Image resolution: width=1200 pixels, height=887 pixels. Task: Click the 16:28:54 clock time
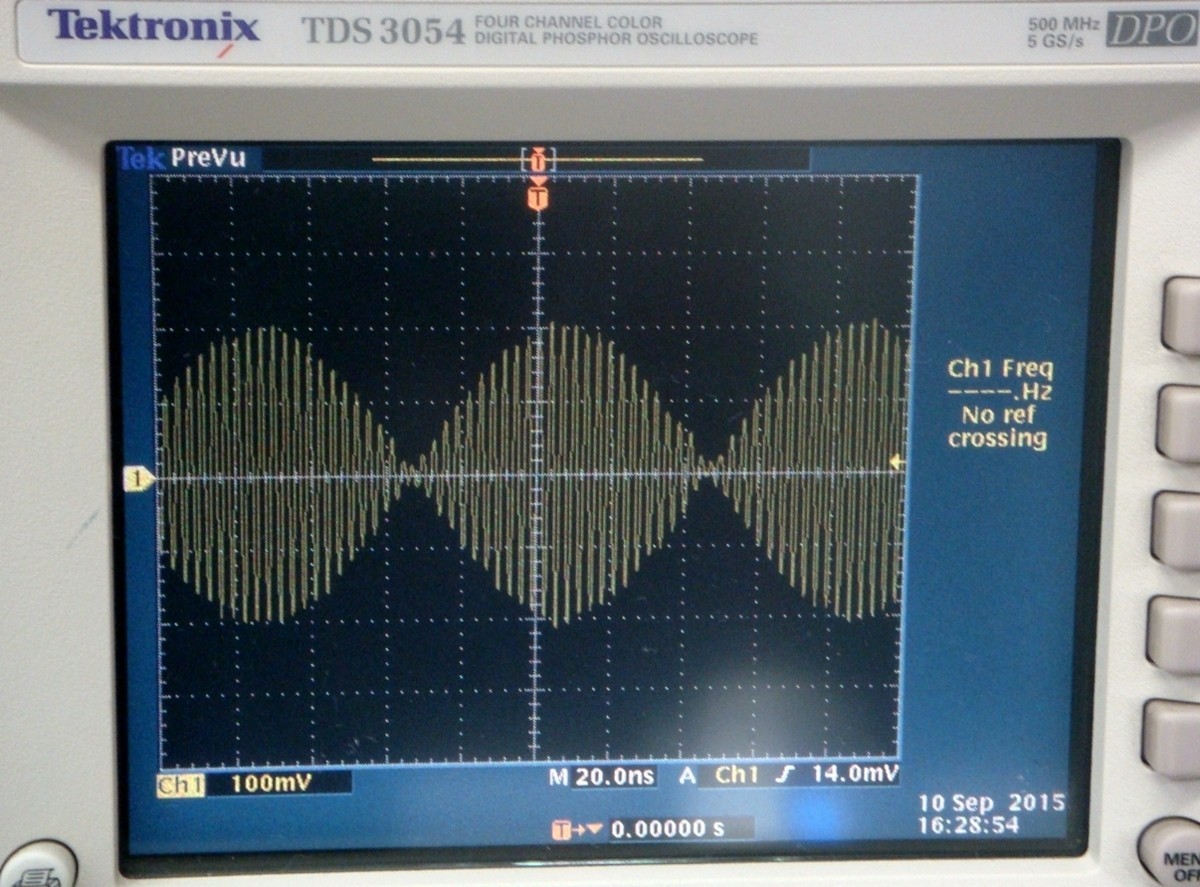(968, 826)
